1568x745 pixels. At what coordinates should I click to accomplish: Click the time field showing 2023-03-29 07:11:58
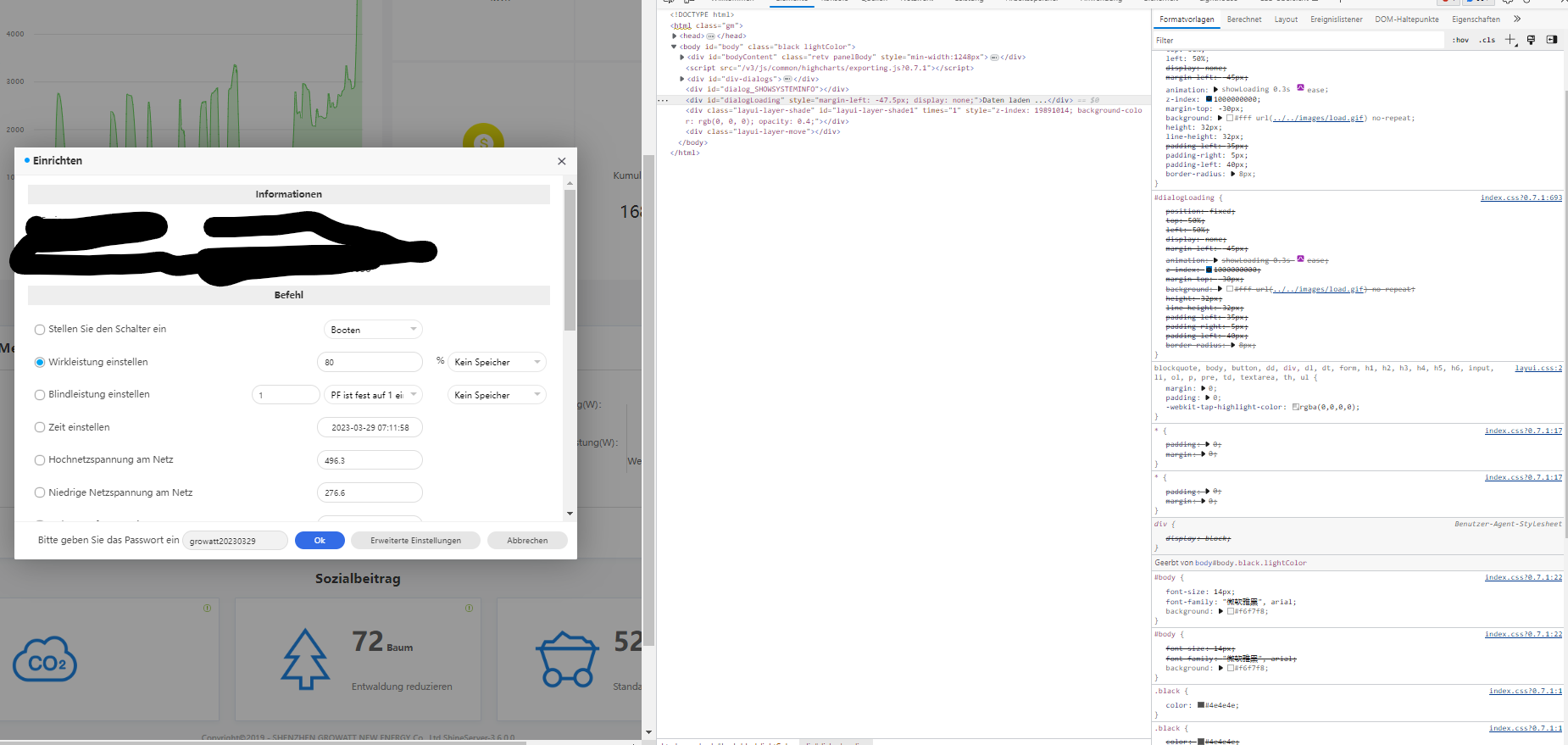click(x=370, y=427)
